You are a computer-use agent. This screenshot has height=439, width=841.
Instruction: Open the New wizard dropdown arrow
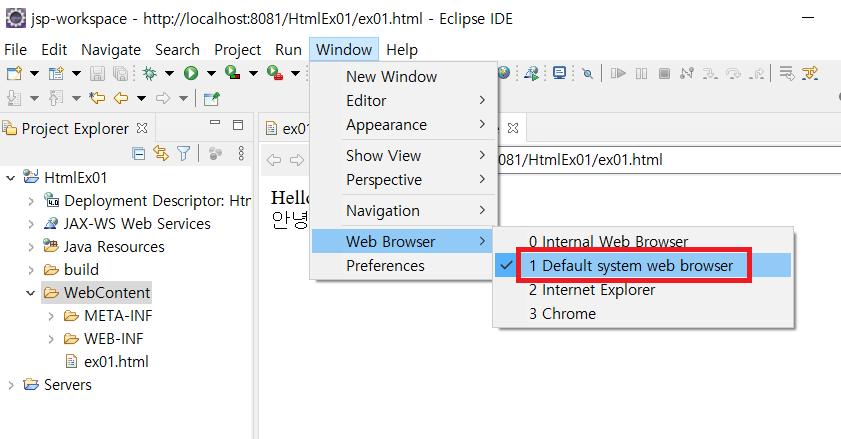pos(34,74)
